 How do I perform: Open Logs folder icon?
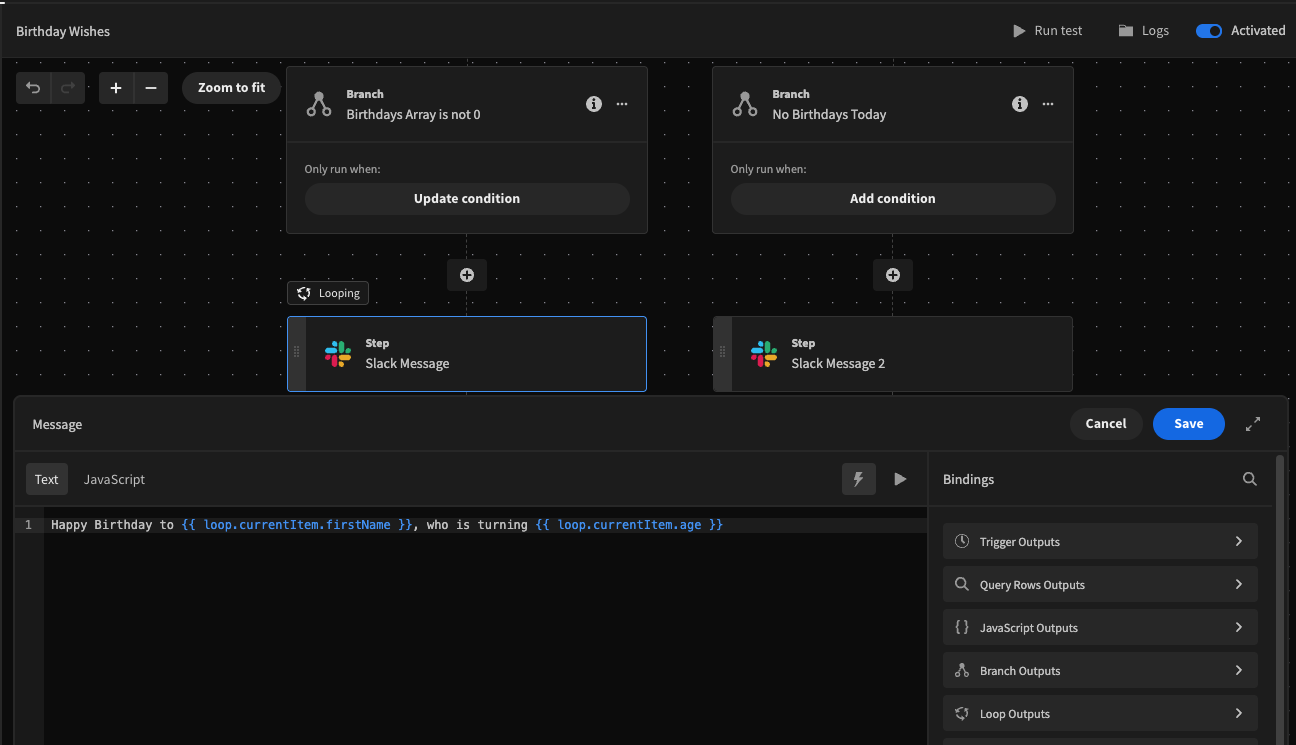pos(1126,31)
